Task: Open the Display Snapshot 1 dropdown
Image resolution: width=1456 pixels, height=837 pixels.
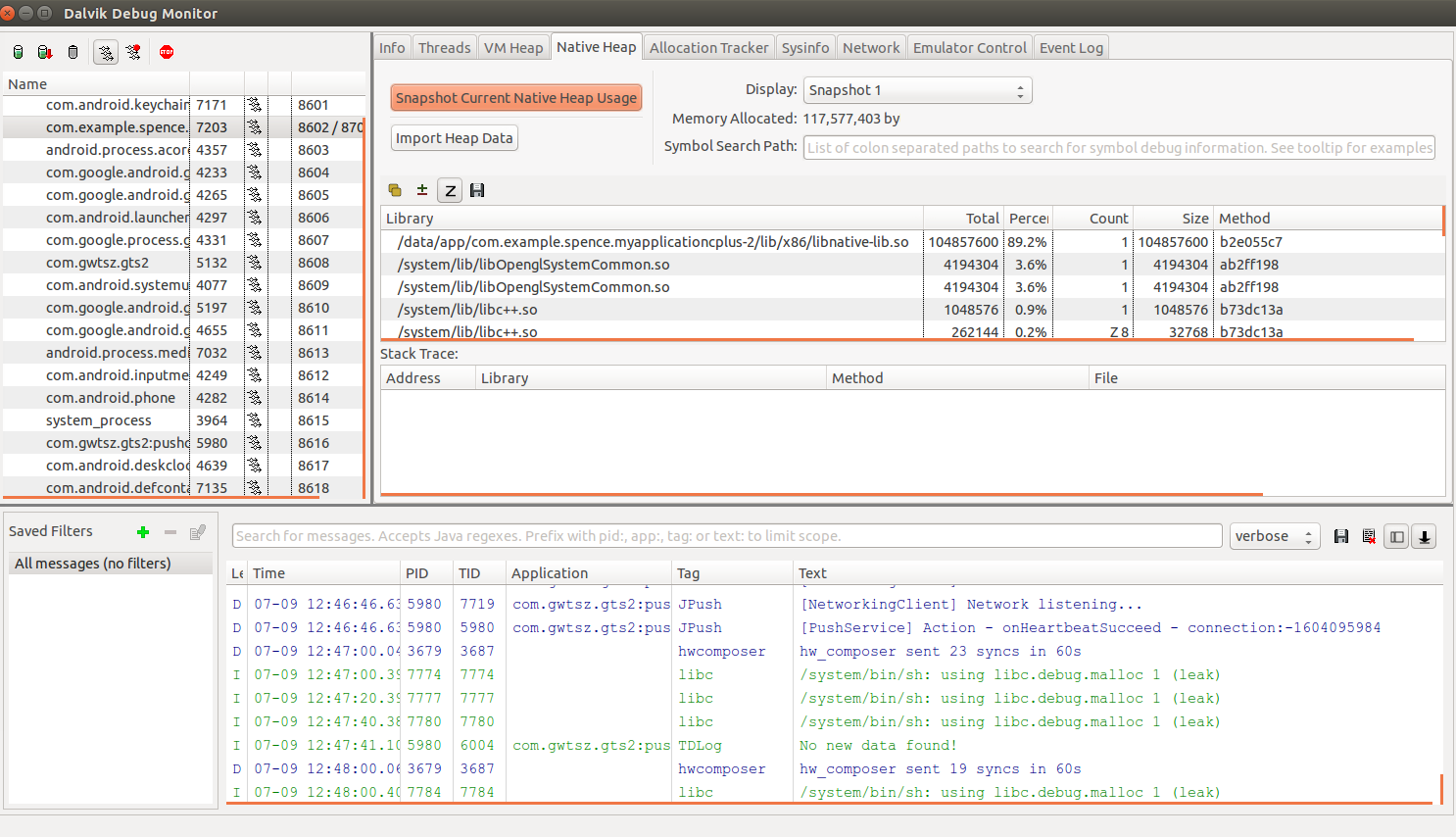Action: (x=917, y=90)
